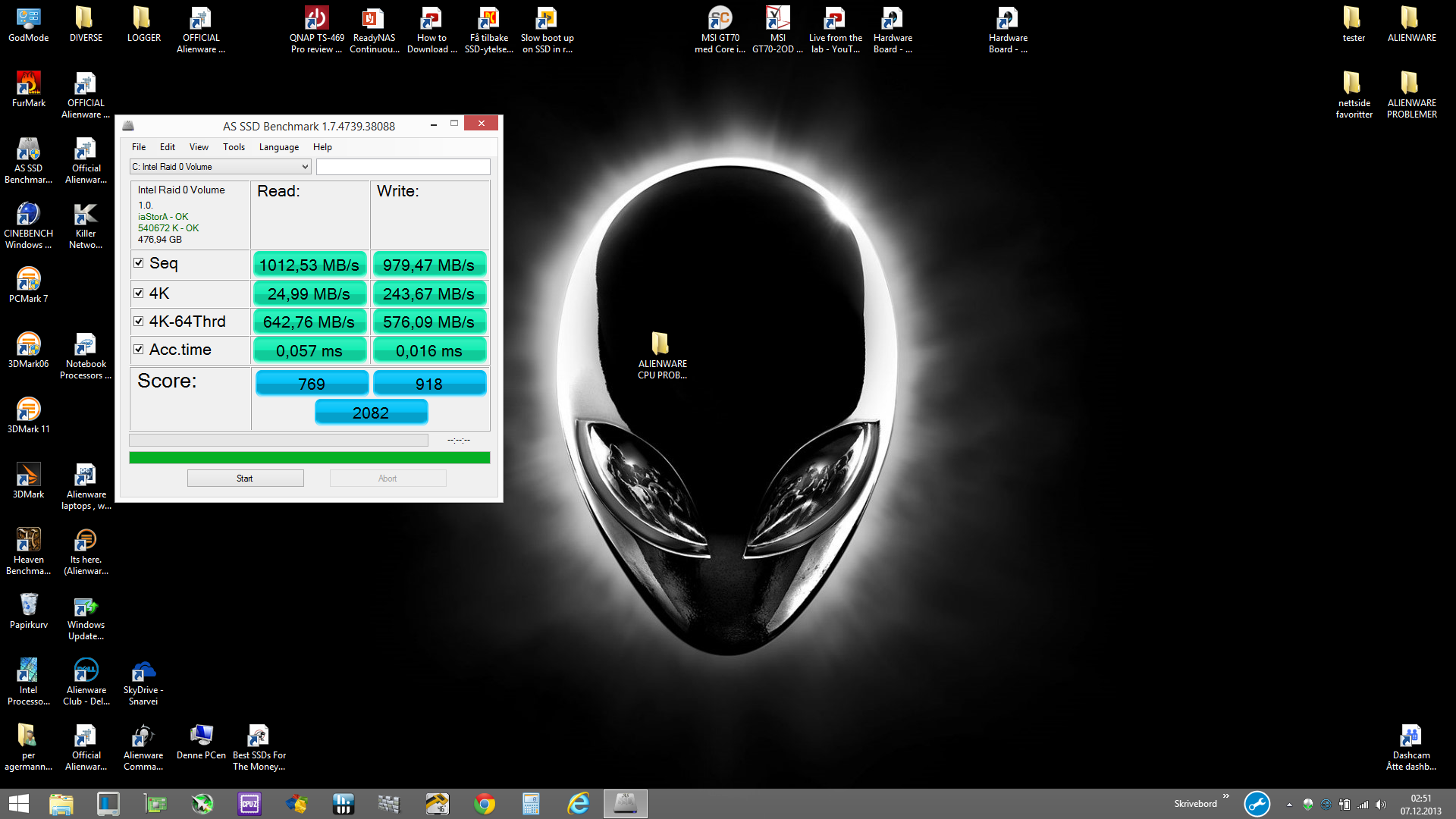
Task: Open Heaven Benchmark desktop icon
Action: click(x=28, y=551)
